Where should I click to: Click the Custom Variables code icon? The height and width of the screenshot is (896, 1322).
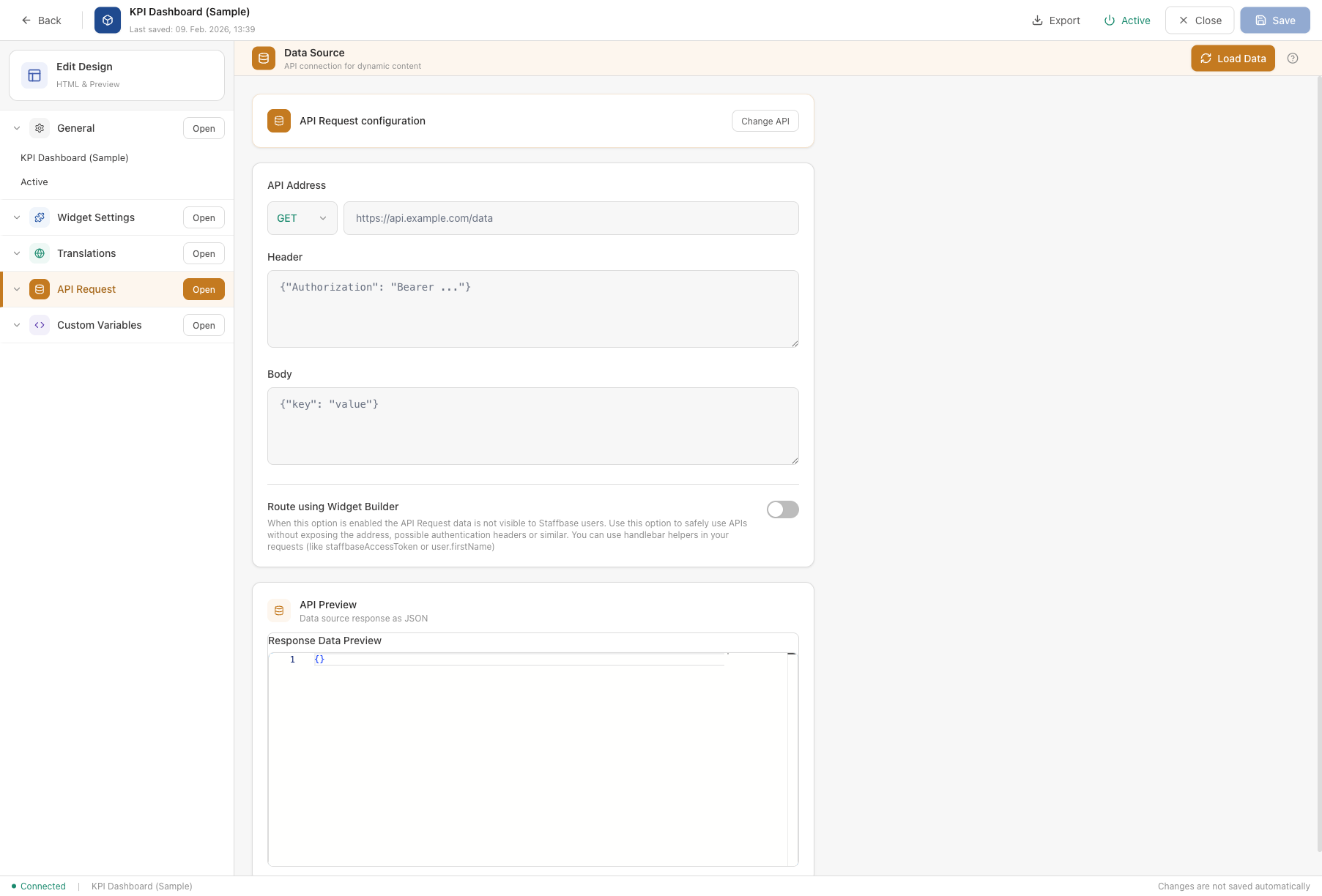(39, 325)
